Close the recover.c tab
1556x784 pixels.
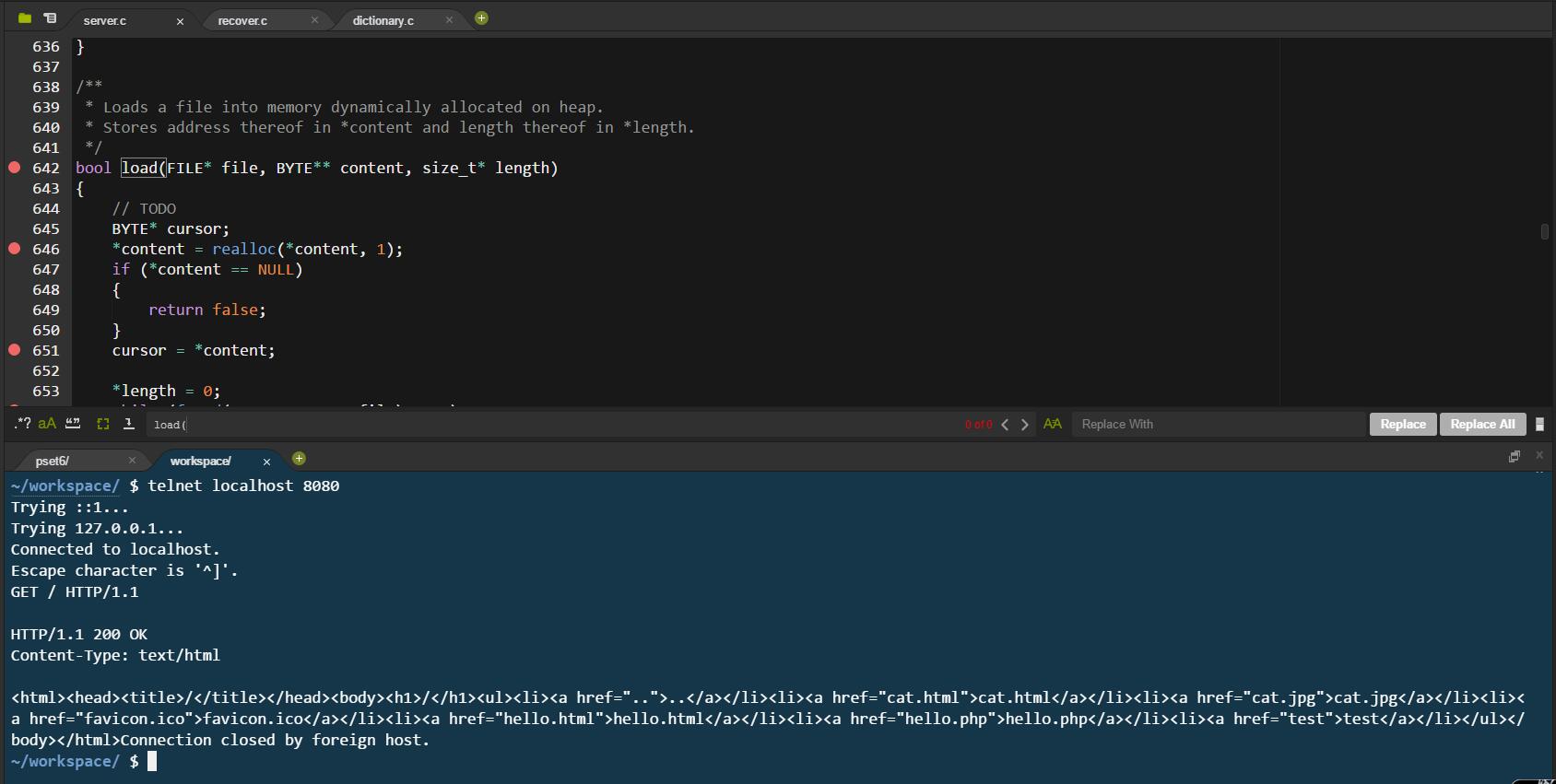click(314, 20)
